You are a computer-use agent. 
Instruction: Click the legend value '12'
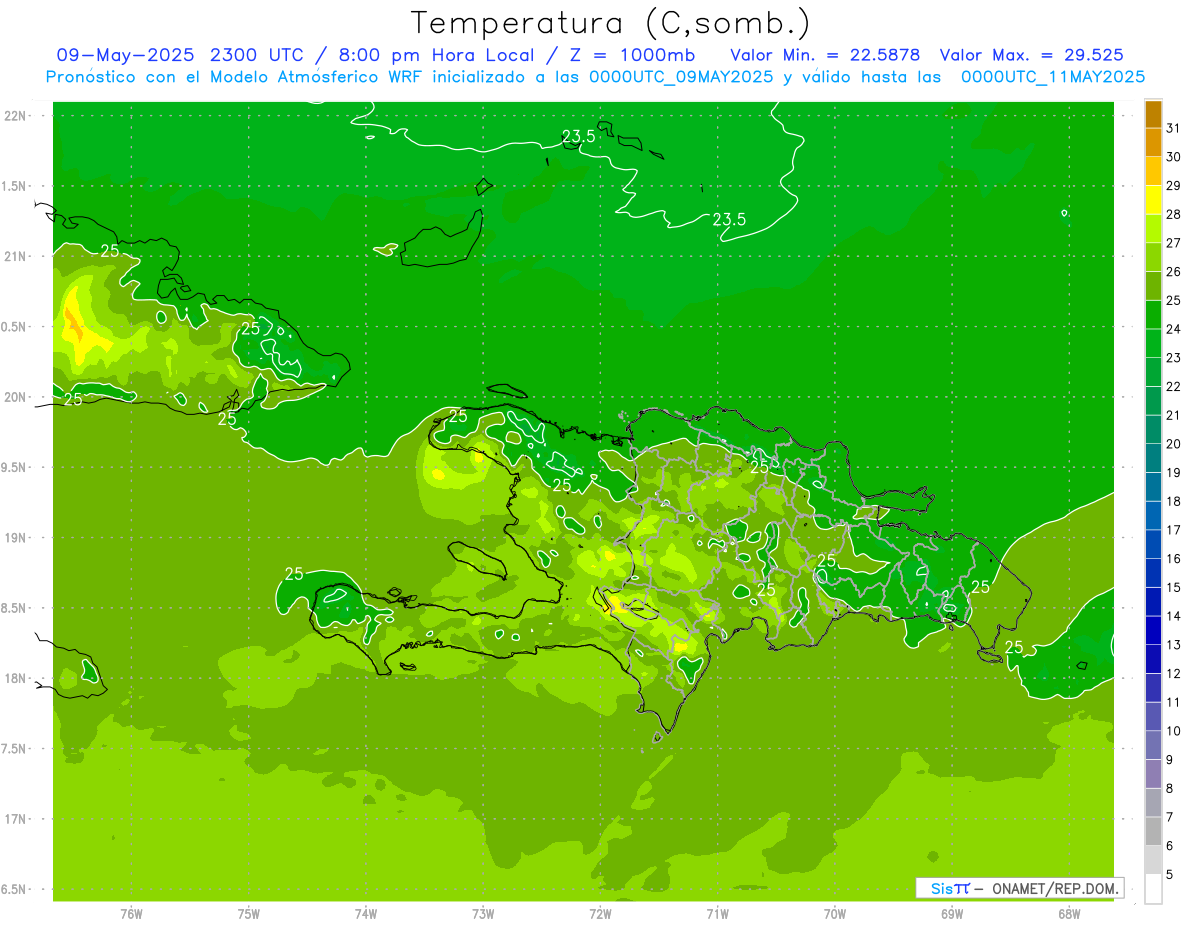pos(1173,674)
